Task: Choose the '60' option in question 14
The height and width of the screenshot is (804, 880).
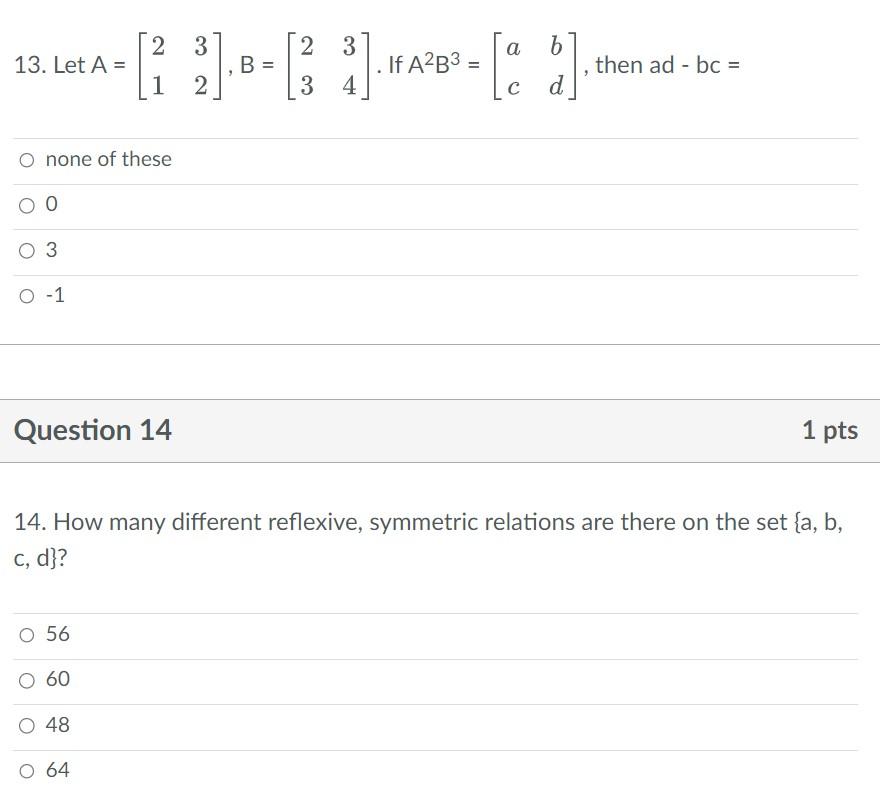Action: coord(26,678)
